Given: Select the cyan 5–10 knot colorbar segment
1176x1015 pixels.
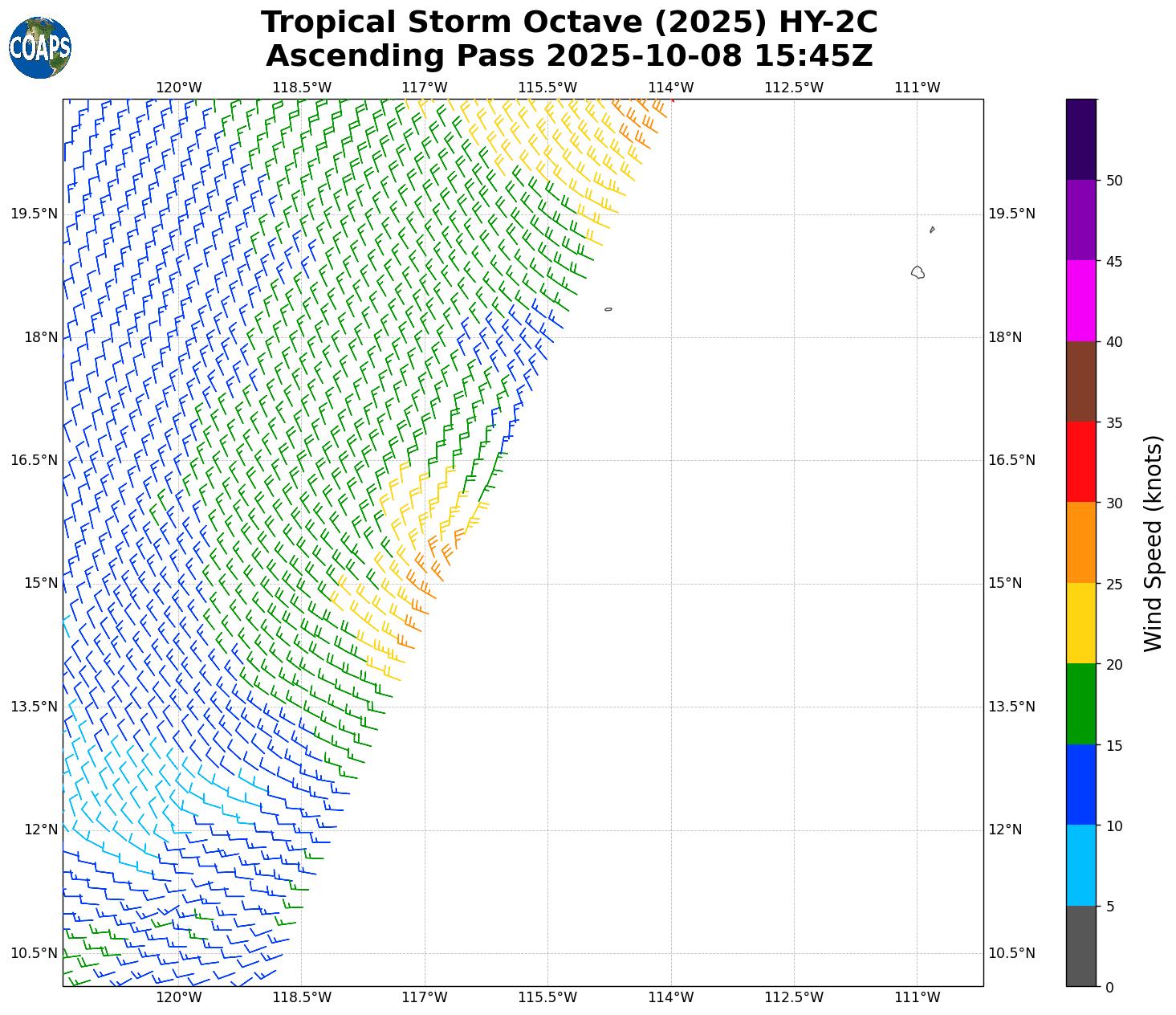Looking at the screenshot, I should pyautogui.click(x=1080, y=865).
